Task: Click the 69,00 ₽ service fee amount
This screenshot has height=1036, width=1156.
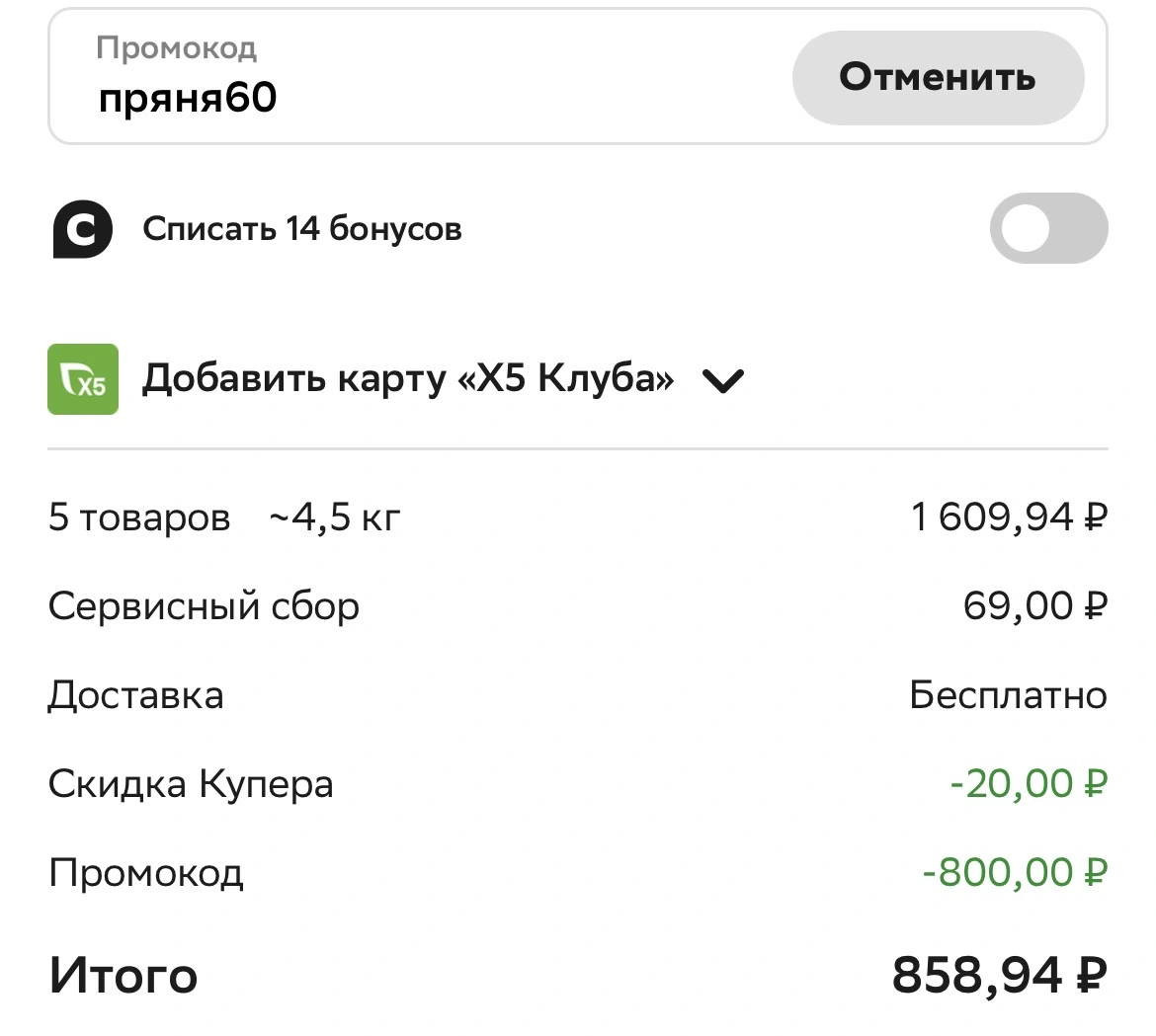Action: 1035,605
